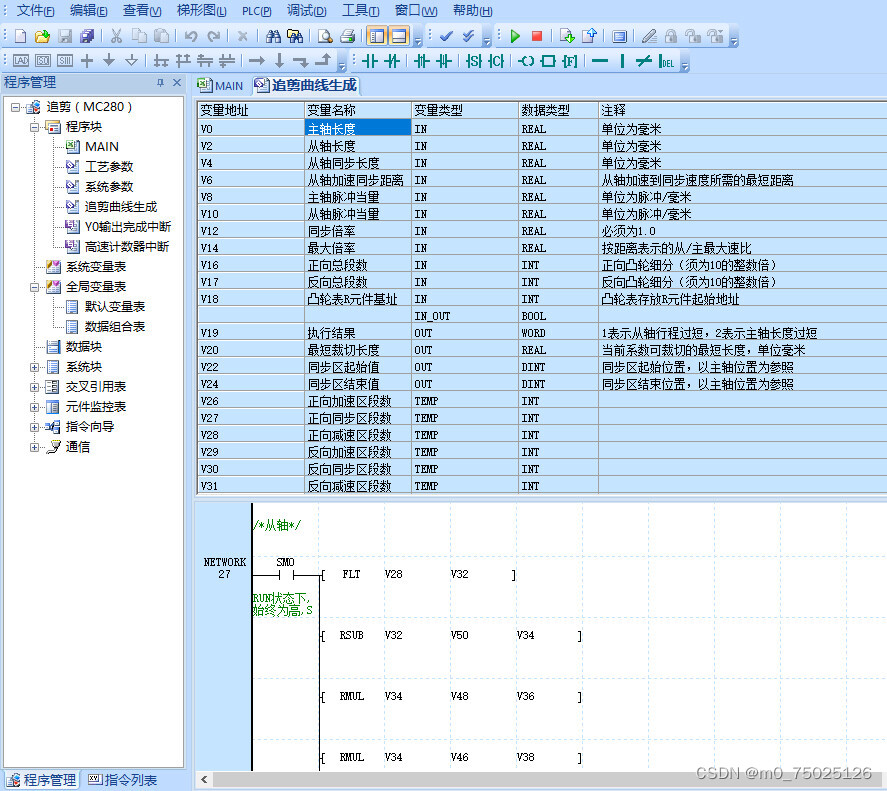The image size is (887, 791).
Task: Click the red Stop PLC icon
Action: pos(537,36)
